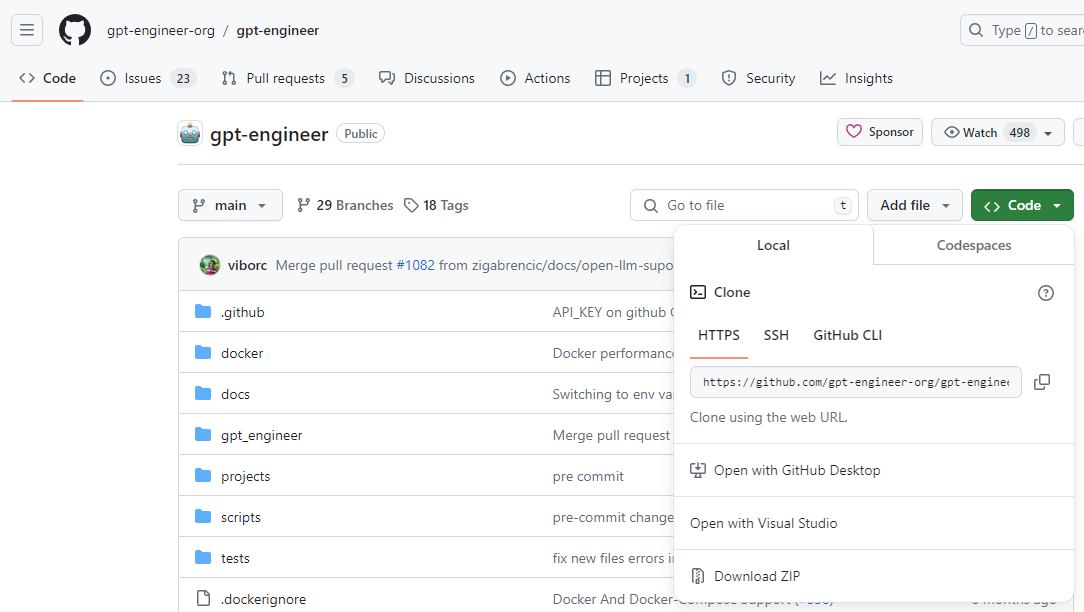
Task: Click the gpt-engineer robot avatar icon
Action: click(x=190, y=133)
